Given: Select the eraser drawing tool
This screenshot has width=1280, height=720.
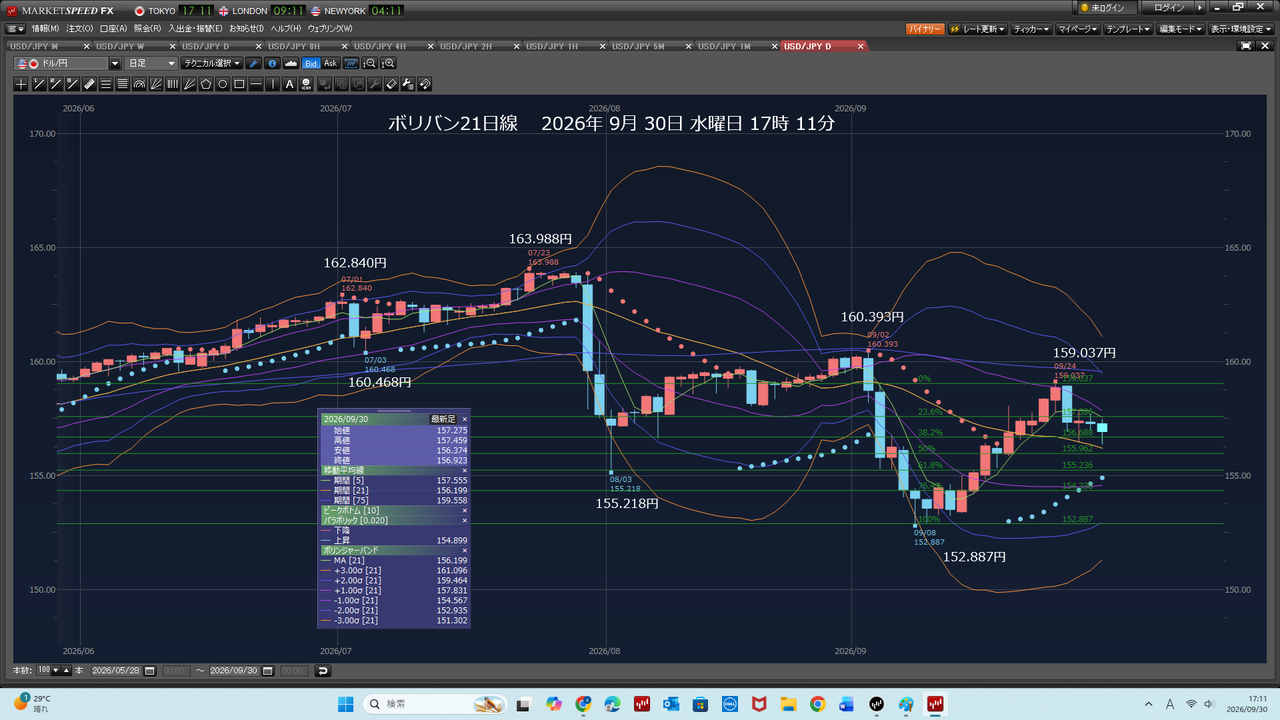Looking at the screenshot, I should coord(390,84).
